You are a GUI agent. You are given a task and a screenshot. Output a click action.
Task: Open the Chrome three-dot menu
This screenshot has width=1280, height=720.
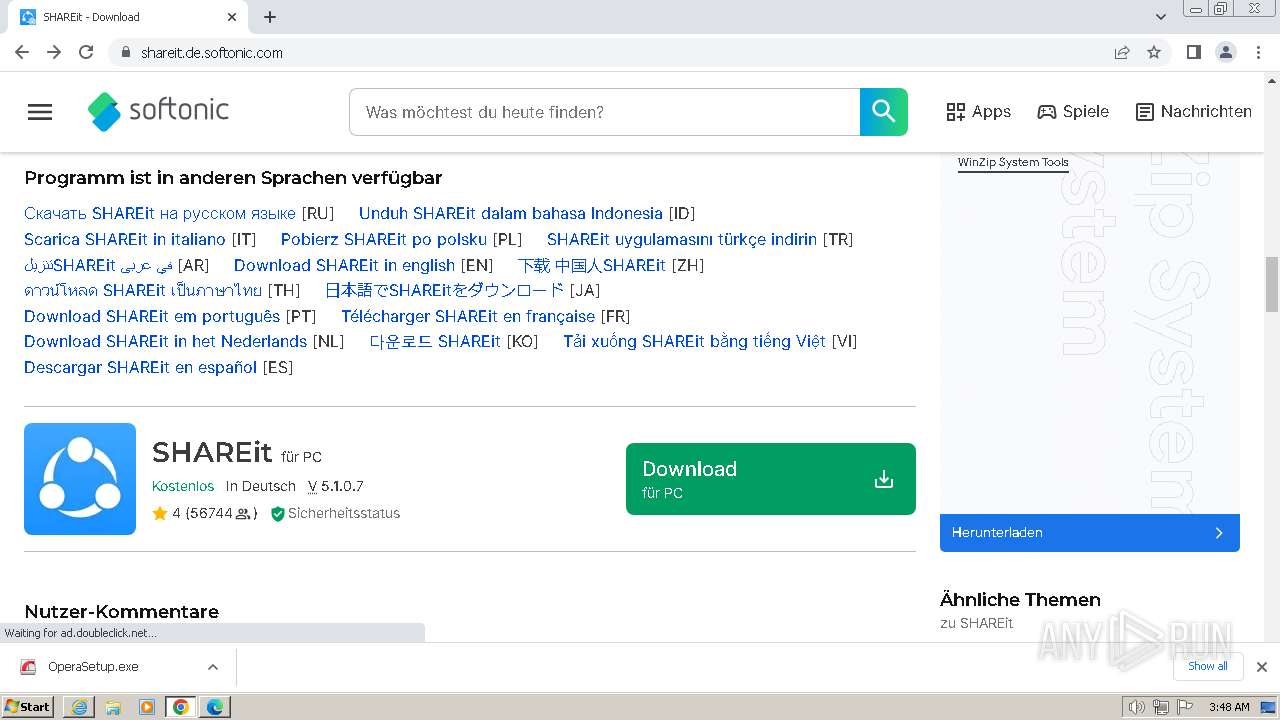(x=1259, y=53)
